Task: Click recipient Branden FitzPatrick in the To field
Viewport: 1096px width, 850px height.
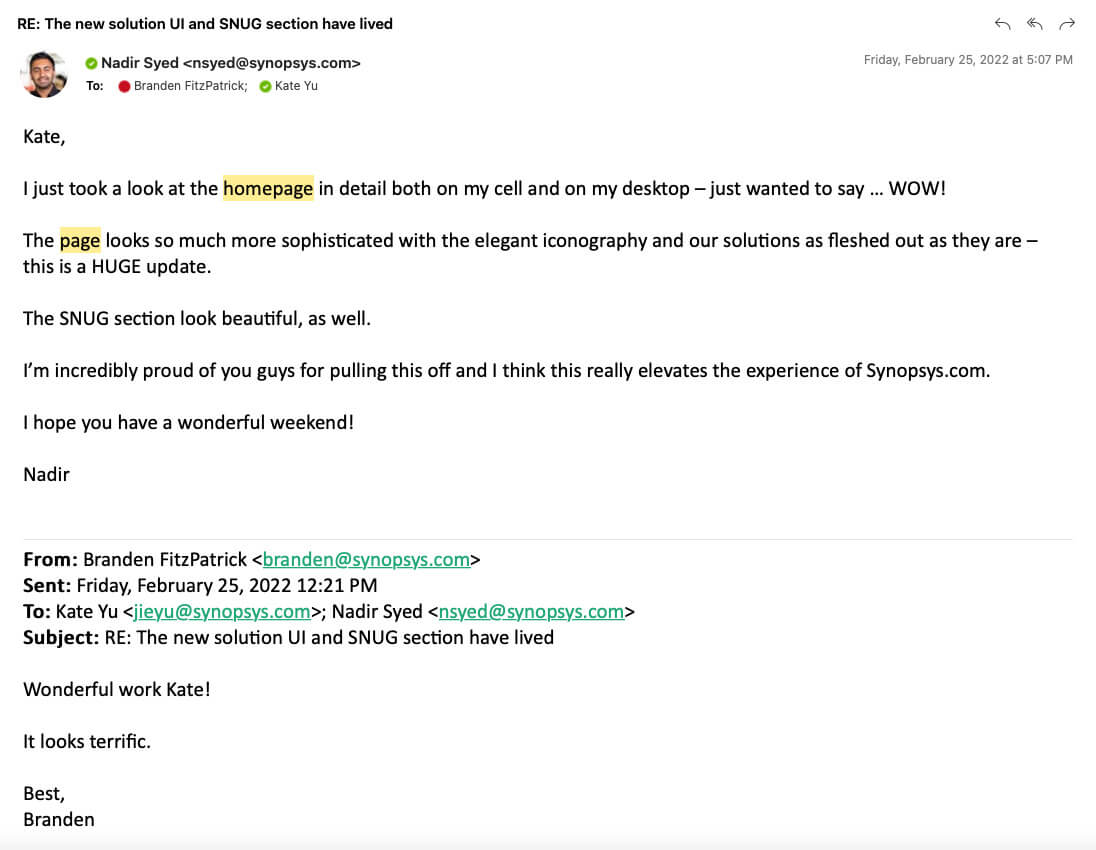Action: pyautogui.click(x=190, y=87)
